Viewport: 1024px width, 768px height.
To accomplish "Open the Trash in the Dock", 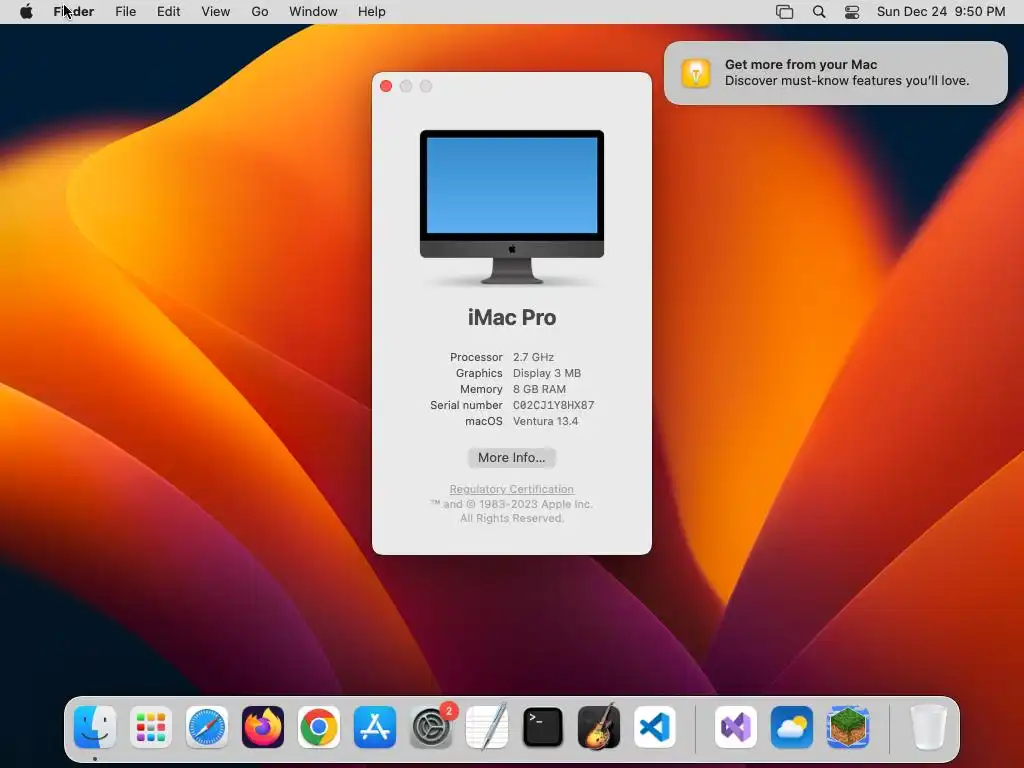I will pyautogui.click(x=929, y=727).
